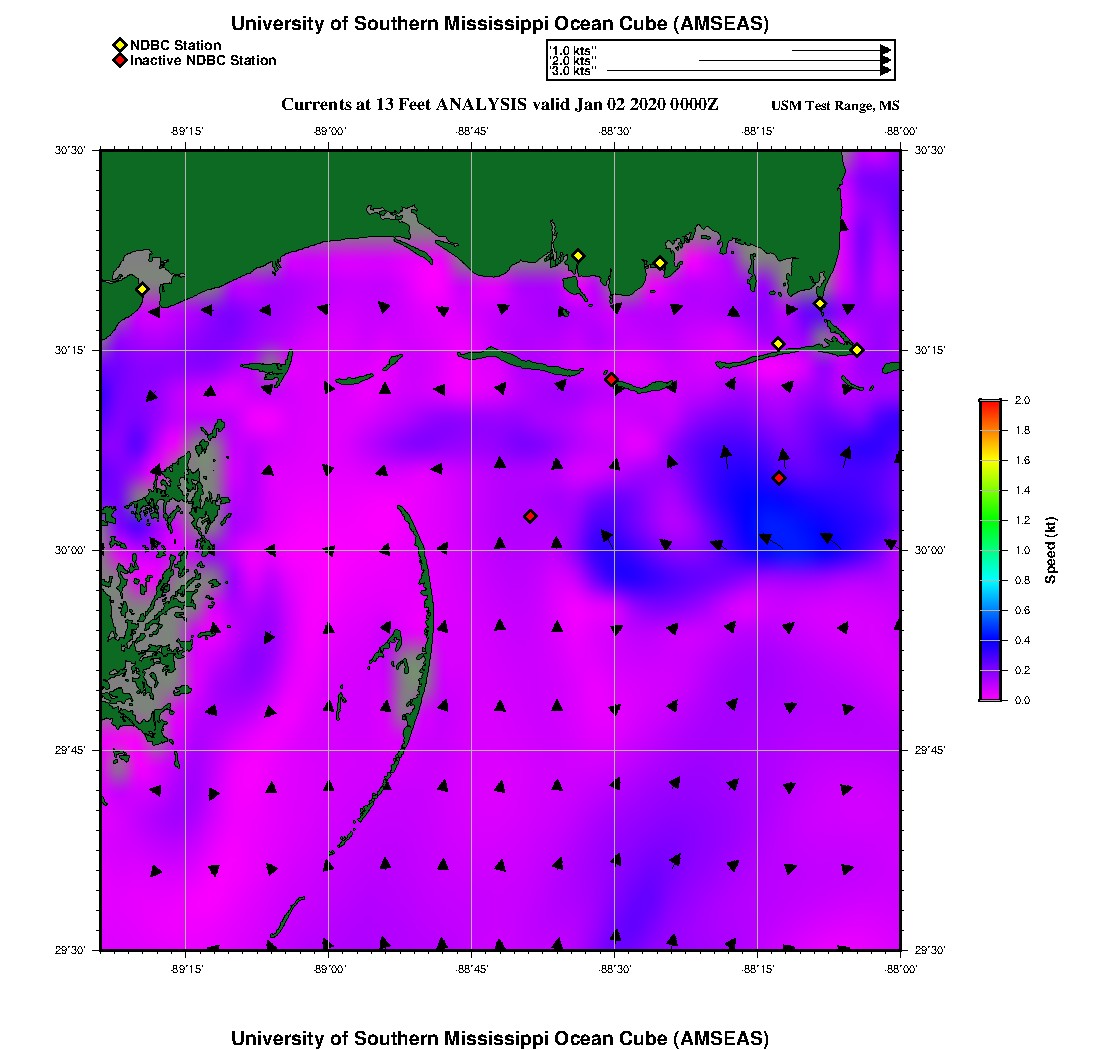
Task: Click the 'Currents at 13 Feet ANALYSIS' map title
Action: point(500,105)
